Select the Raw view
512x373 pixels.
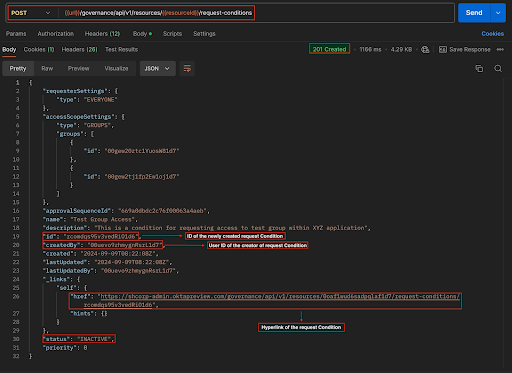47,68
